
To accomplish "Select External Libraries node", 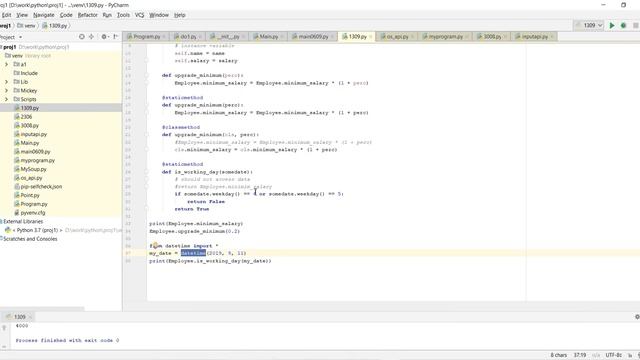I will [x=23, y=222].
